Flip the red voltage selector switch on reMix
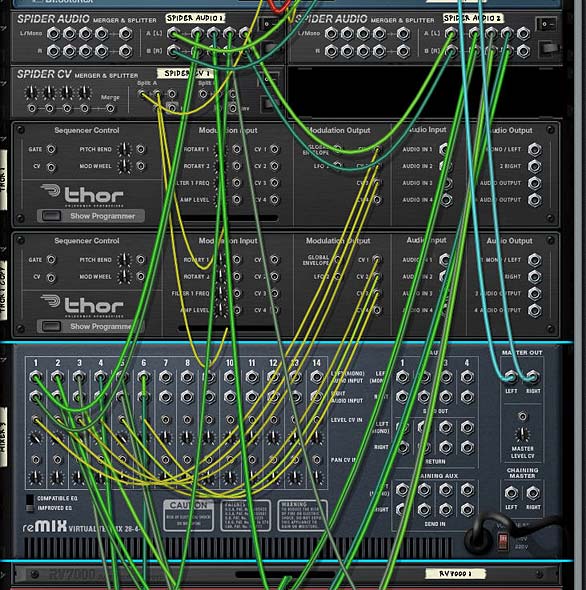 coord(502,541)
